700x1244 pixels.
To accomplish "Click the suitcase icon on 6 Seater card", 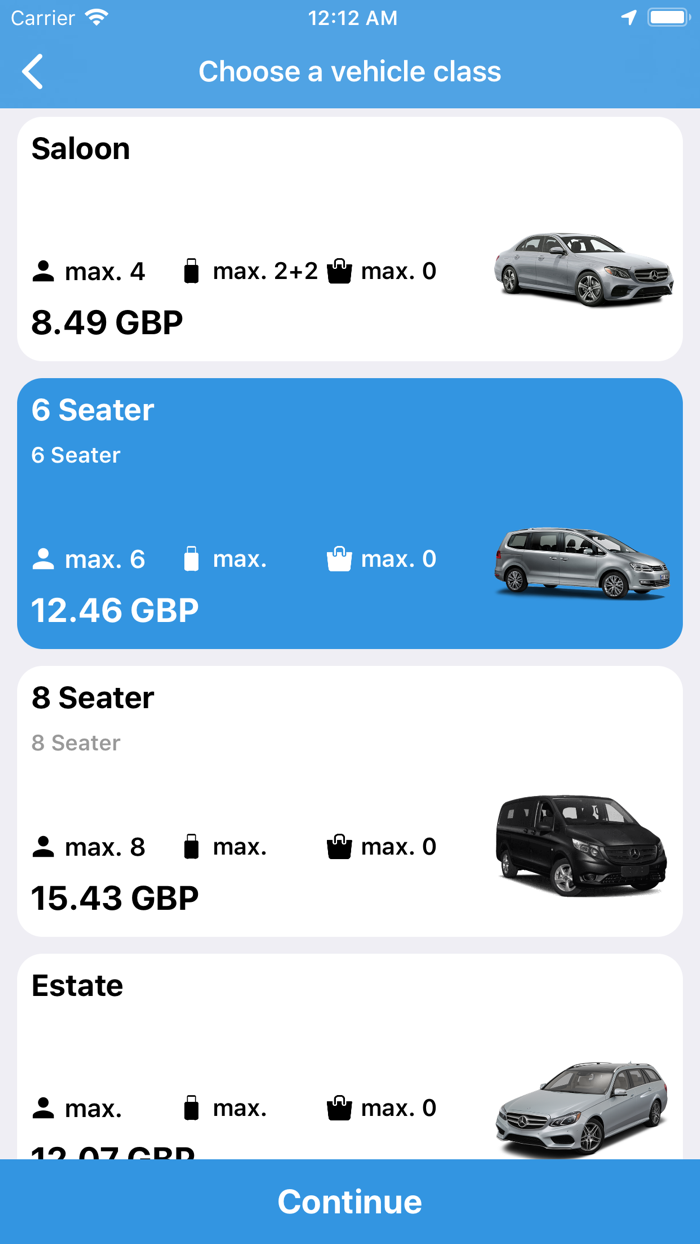I will 192,559.
